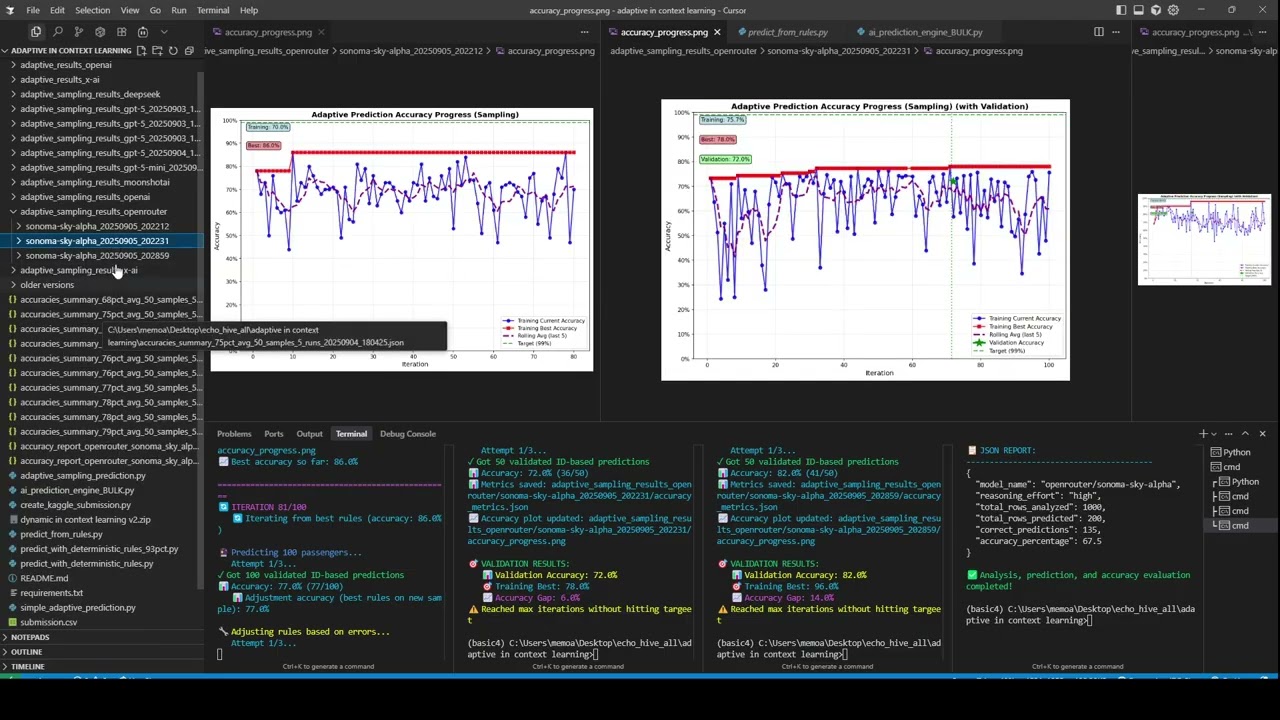Click the New File icon in the explorer header
1280x720 pixels.
coord(142,50)
